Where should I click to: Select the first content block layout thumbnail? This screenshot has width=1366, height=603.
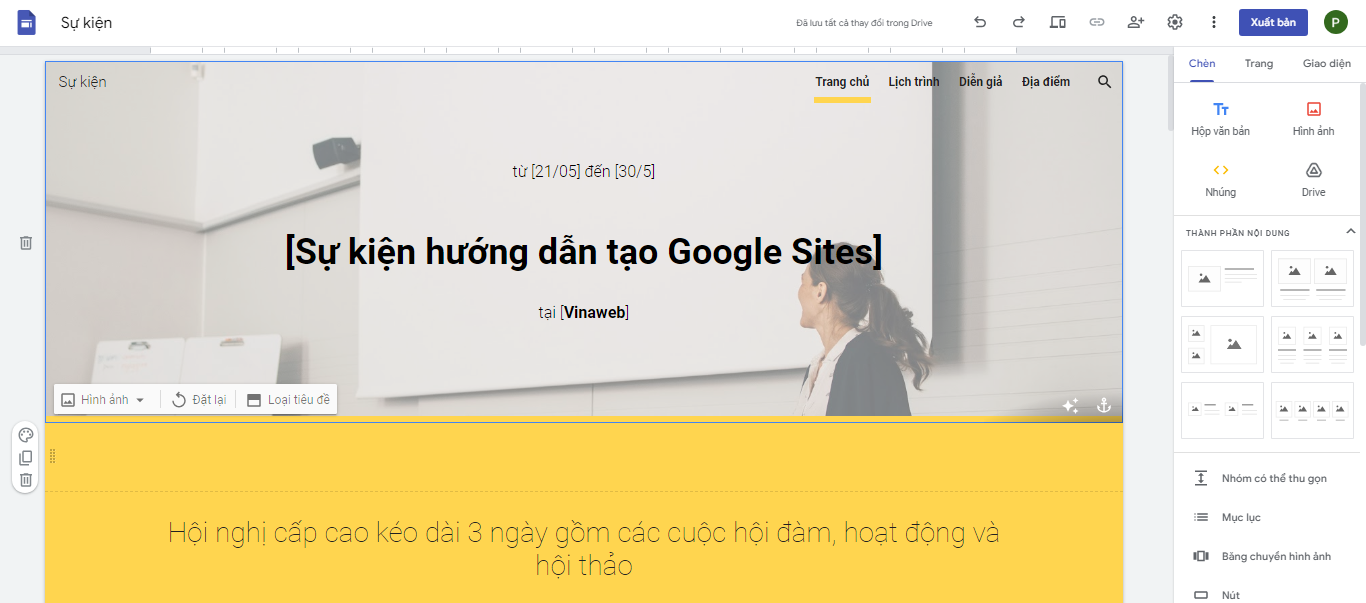[x=1223, y=278]
